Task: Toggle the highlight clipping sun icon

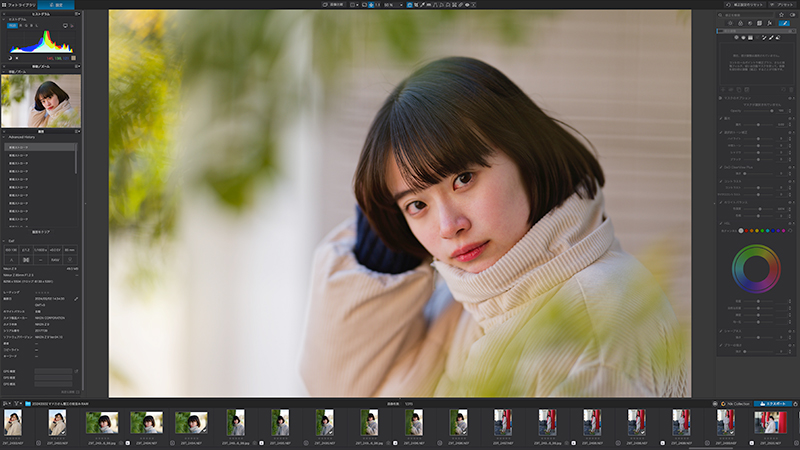Action: pos(17,58)
